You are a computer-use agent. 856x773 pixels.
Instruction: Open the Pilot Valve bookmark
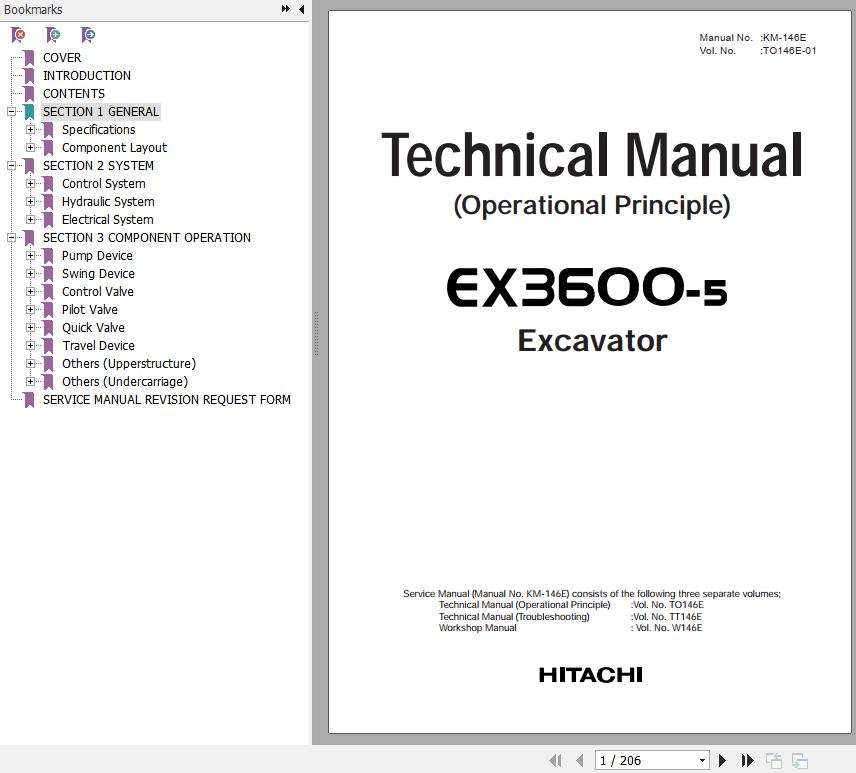(90, 310)
